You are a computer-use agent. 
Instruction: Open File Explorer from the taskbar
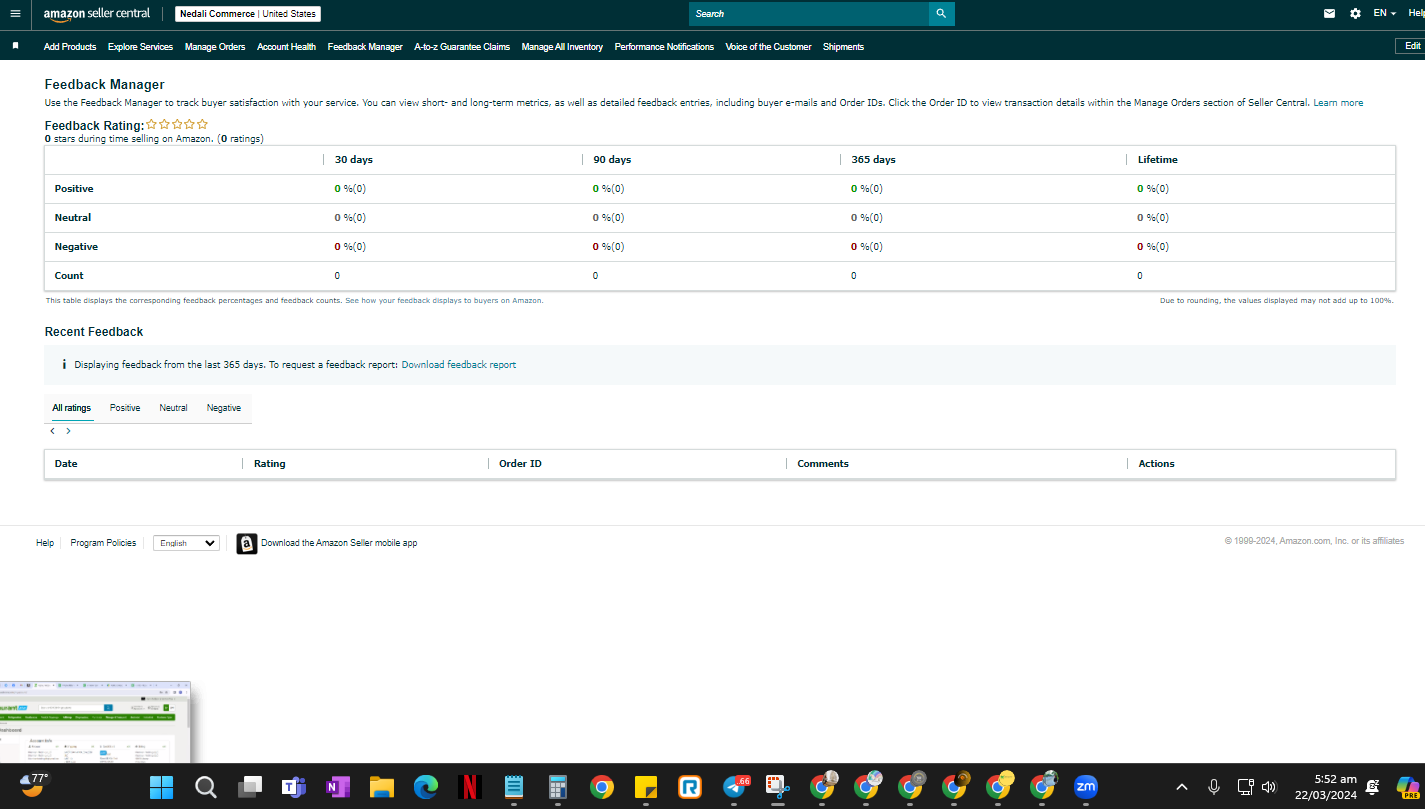click(x=381, y=787)
